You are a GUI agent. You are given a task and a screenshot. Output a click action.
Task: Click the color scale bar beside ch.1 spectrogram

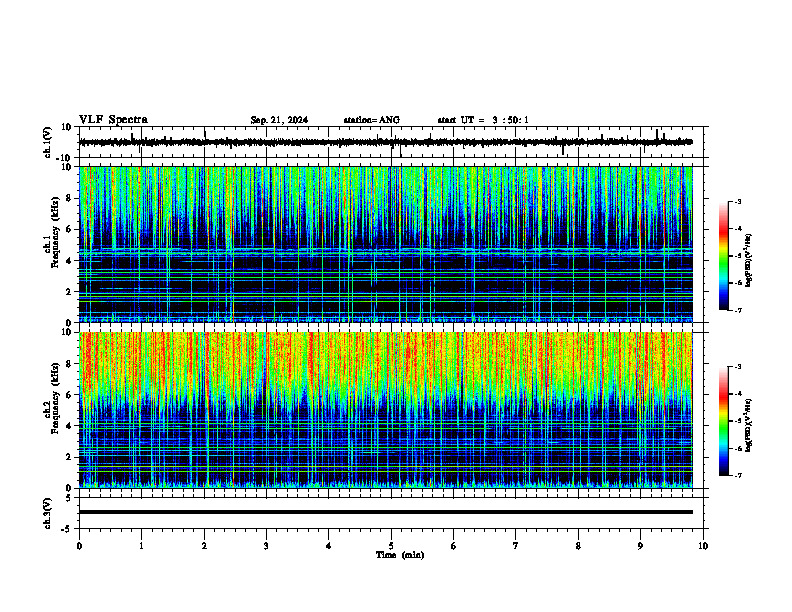[724, 256]
